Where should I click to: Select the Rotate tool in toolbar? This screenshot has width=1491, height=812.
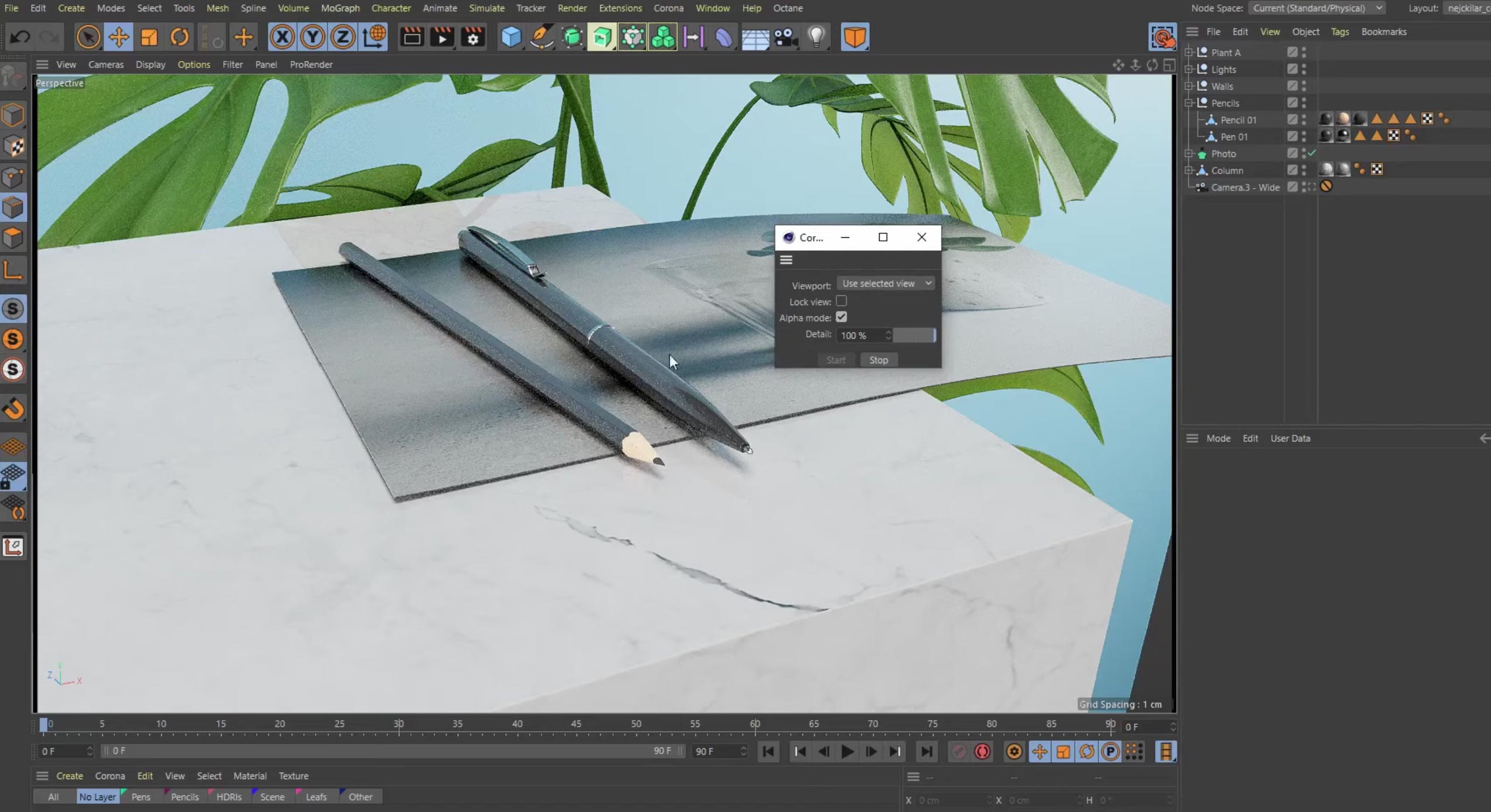(x=180, y=37)
